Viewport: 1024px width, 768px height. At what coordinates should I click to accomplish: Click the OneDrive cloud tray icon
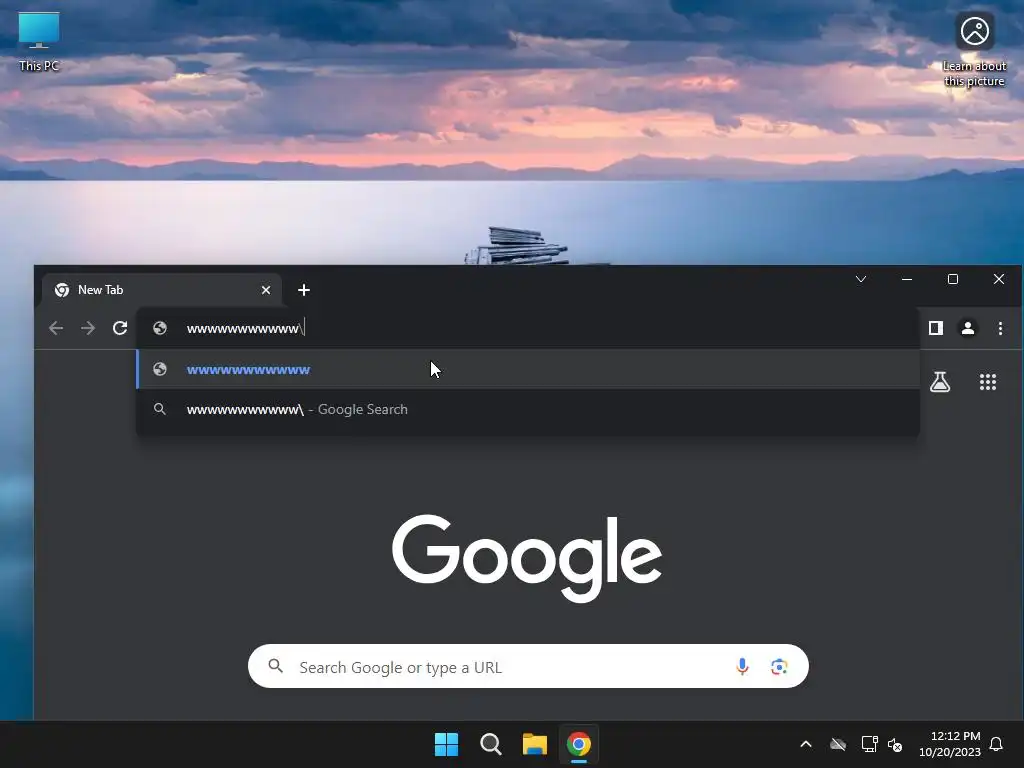click(838, 744)
